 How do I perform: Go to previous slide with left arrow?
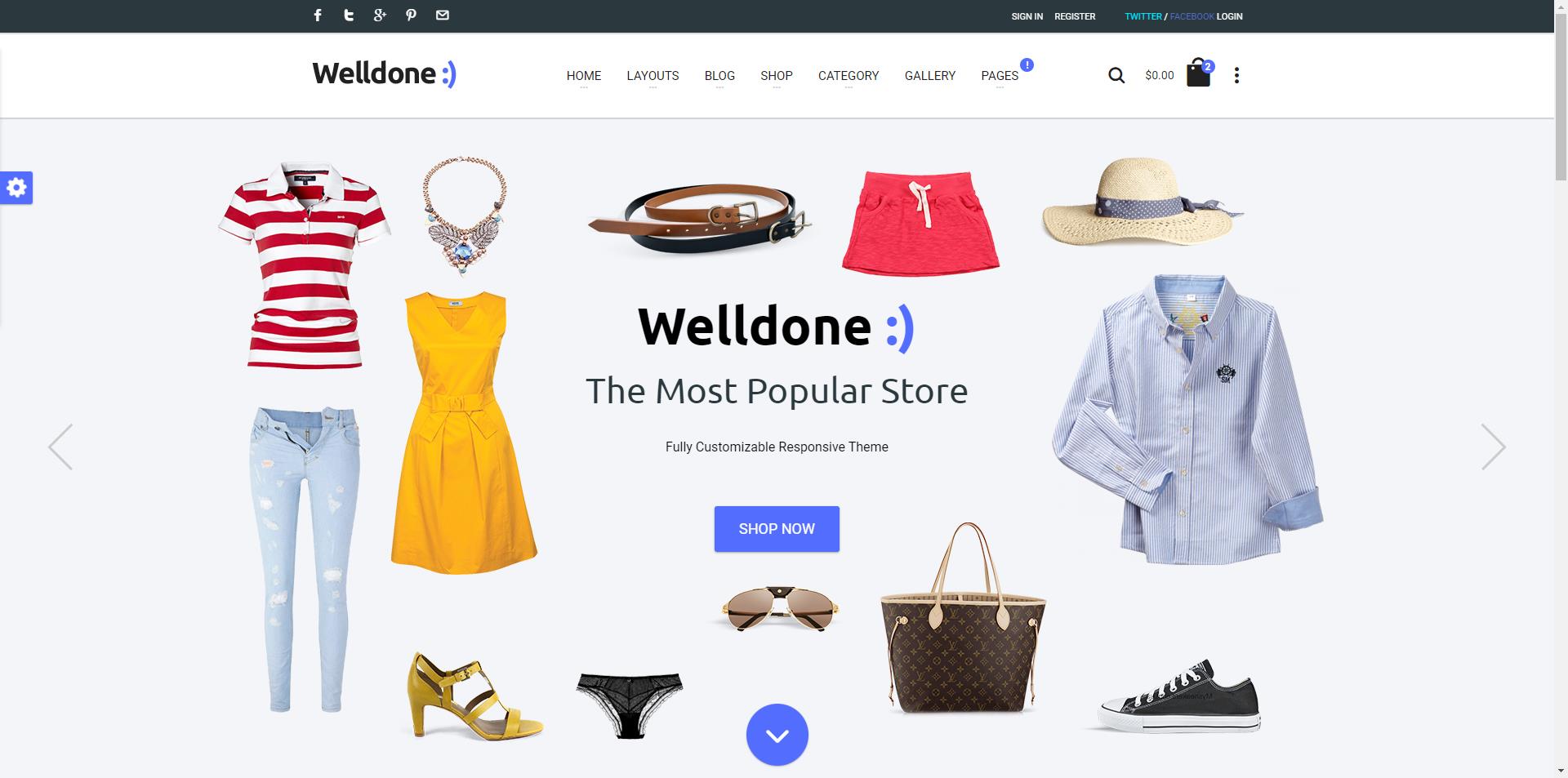(60, 447)
